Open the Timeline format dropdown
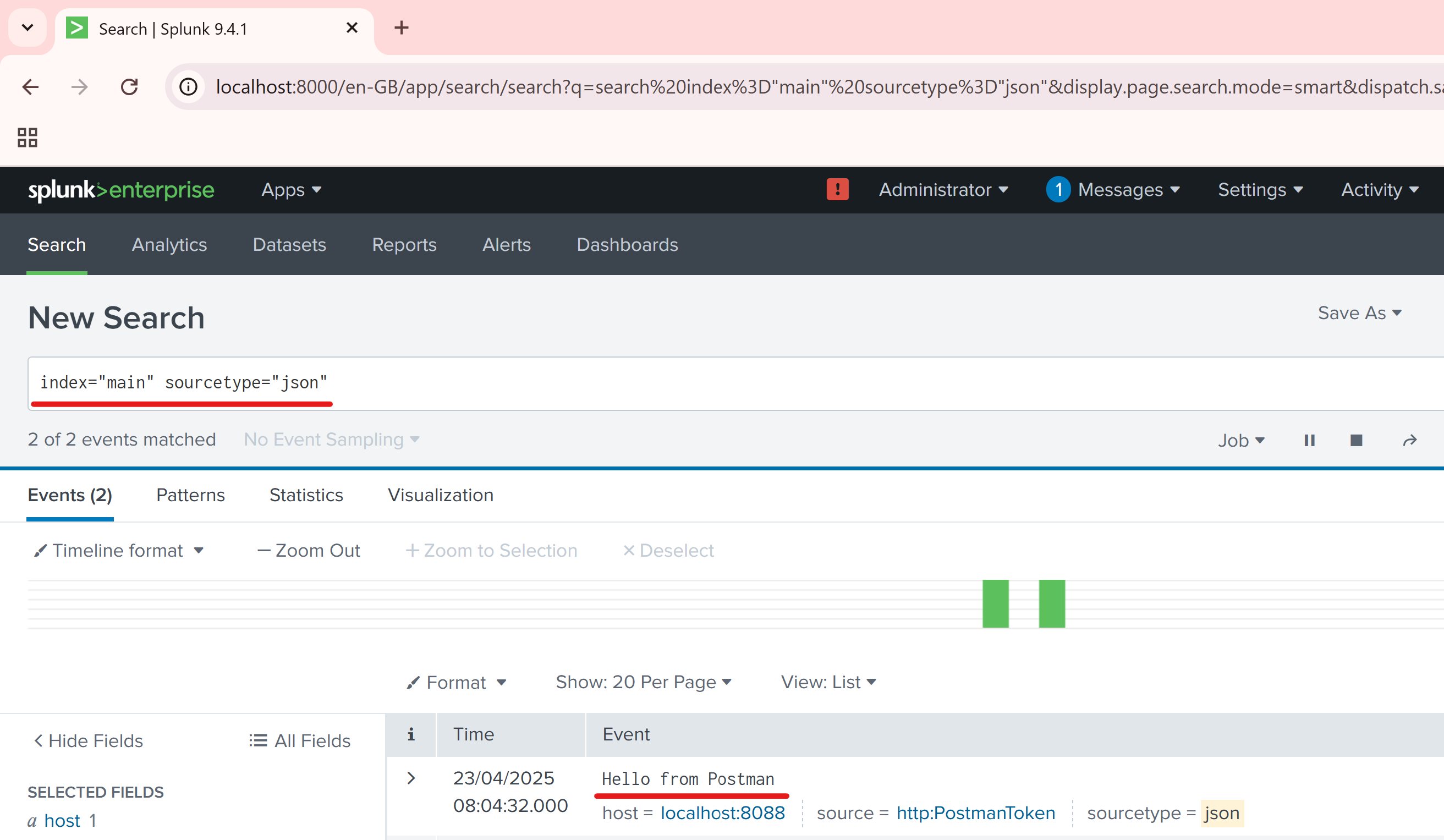The width and height of the screenshot is (1444, 840). pos(119,551)
